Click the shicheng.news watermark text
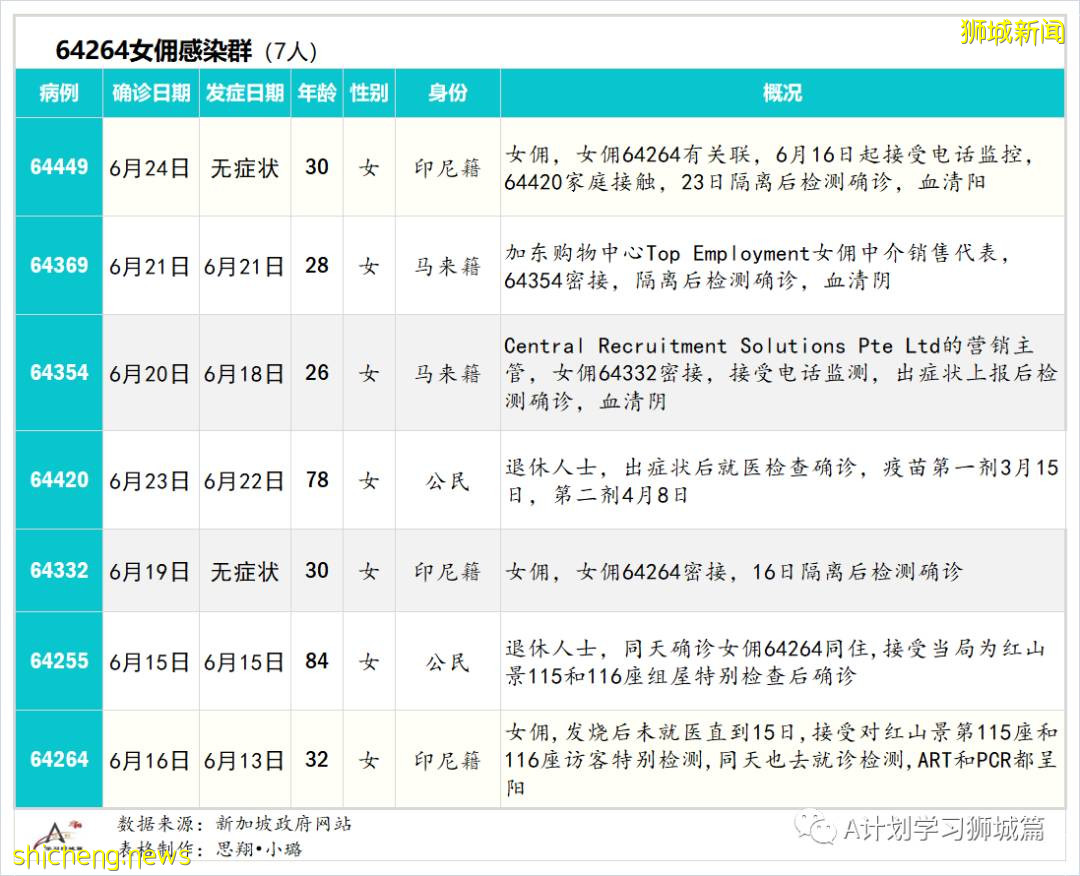Image resolution: width=1080 pixels, height=876 pixels. point(98,857)
